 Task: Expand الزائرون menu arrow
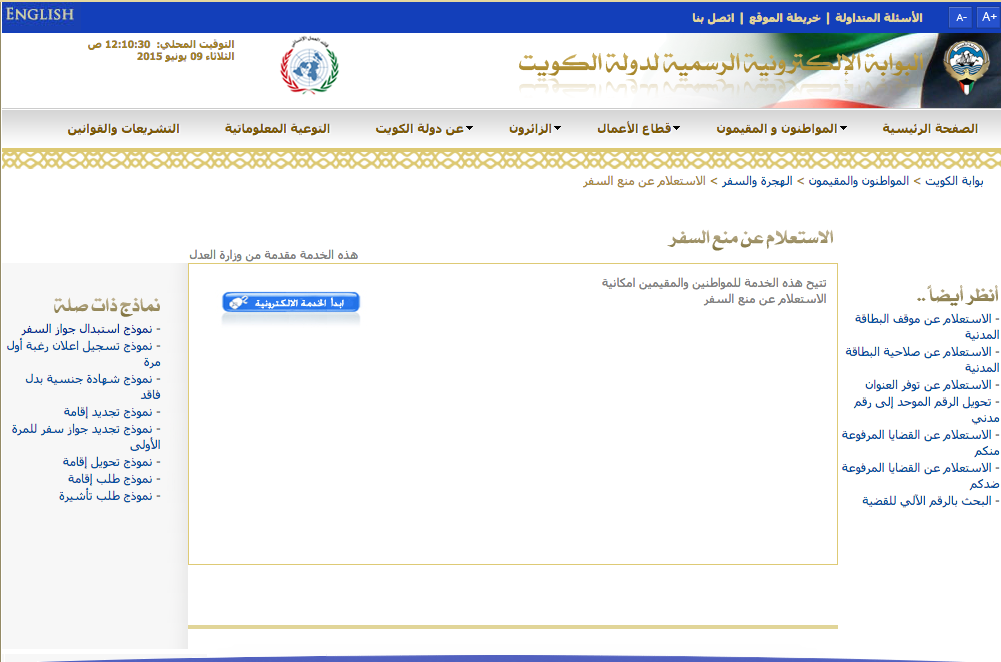557,128
